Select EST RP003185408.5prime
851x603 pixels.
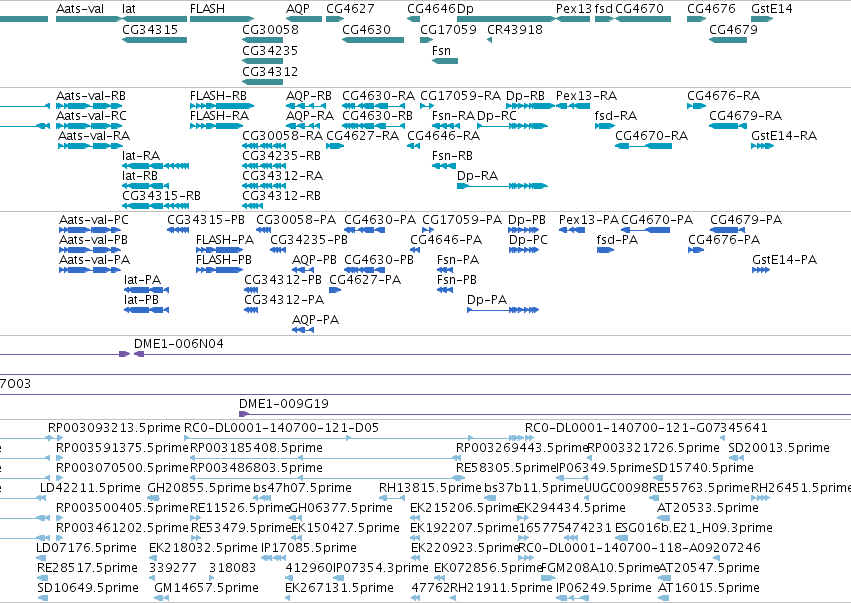point(256,448)
